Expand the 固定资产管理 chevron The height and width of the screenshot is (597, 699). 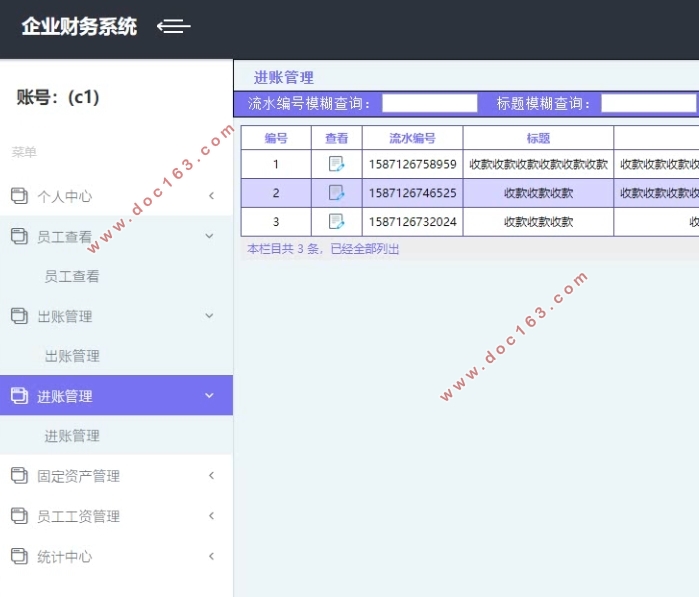(211, 476)
